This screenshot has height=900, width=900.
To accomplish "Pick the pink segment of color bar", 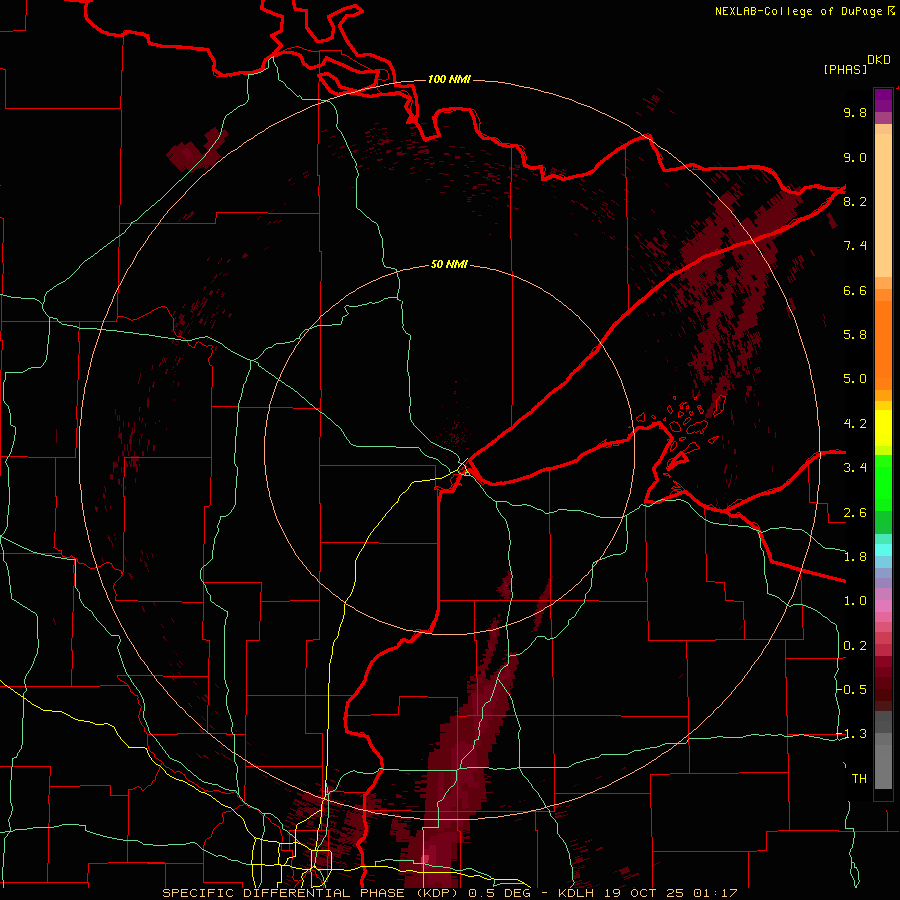I will [x=883, y=606].
